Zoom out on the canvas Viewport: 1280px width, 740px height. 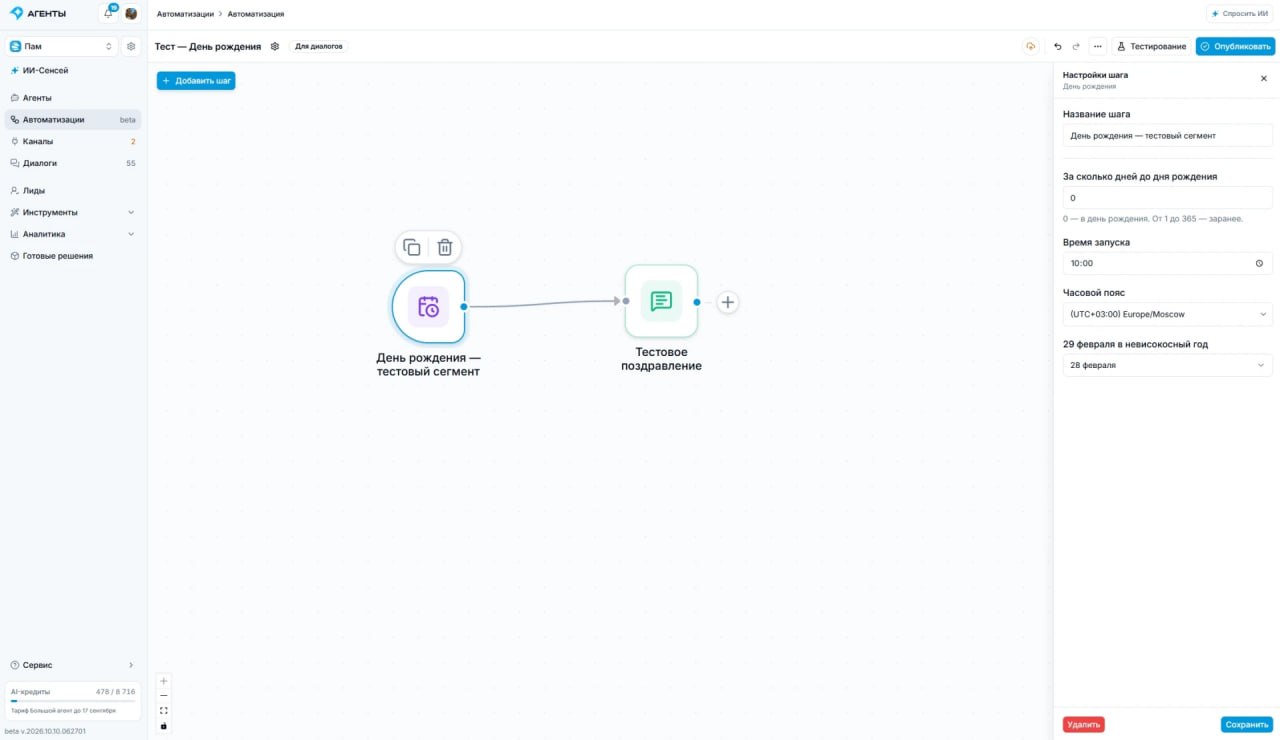click(164, 696)
